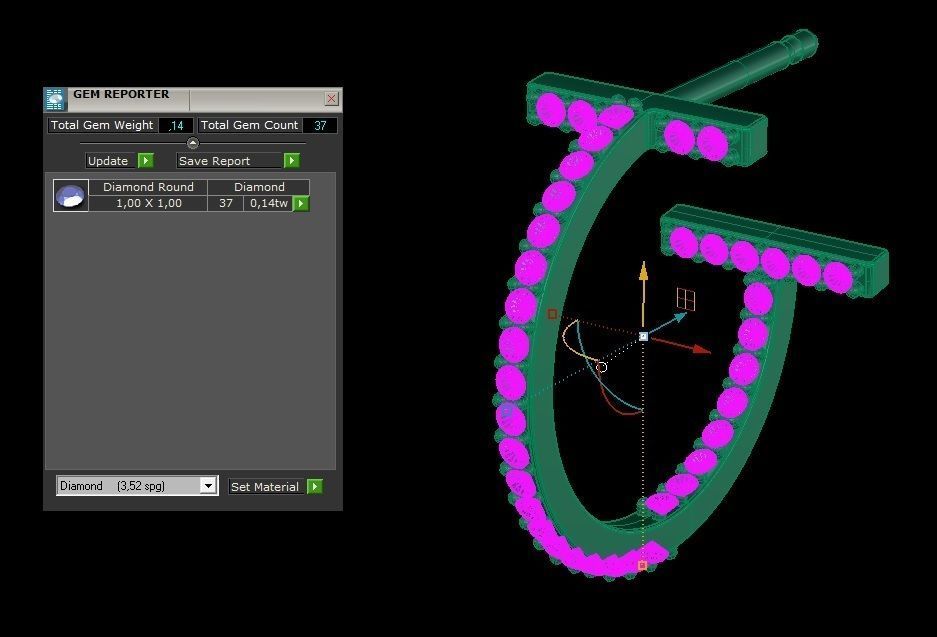Click green arrow beside 0,14tw
This screenshot has width=937, height=637.
pos(301,204)
